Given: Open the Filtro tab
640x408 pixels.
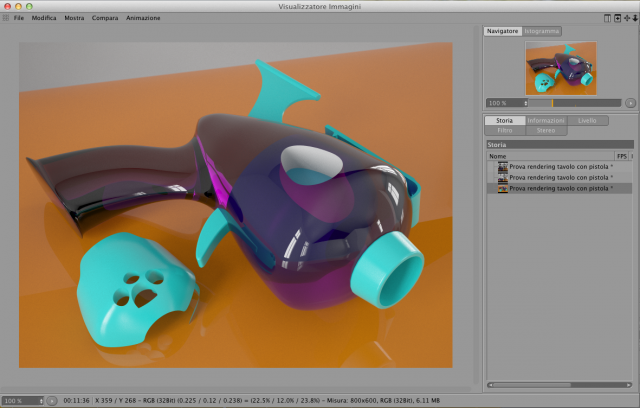Looking at the screenshot, I should pyautogui.click(x=505, y=131).
